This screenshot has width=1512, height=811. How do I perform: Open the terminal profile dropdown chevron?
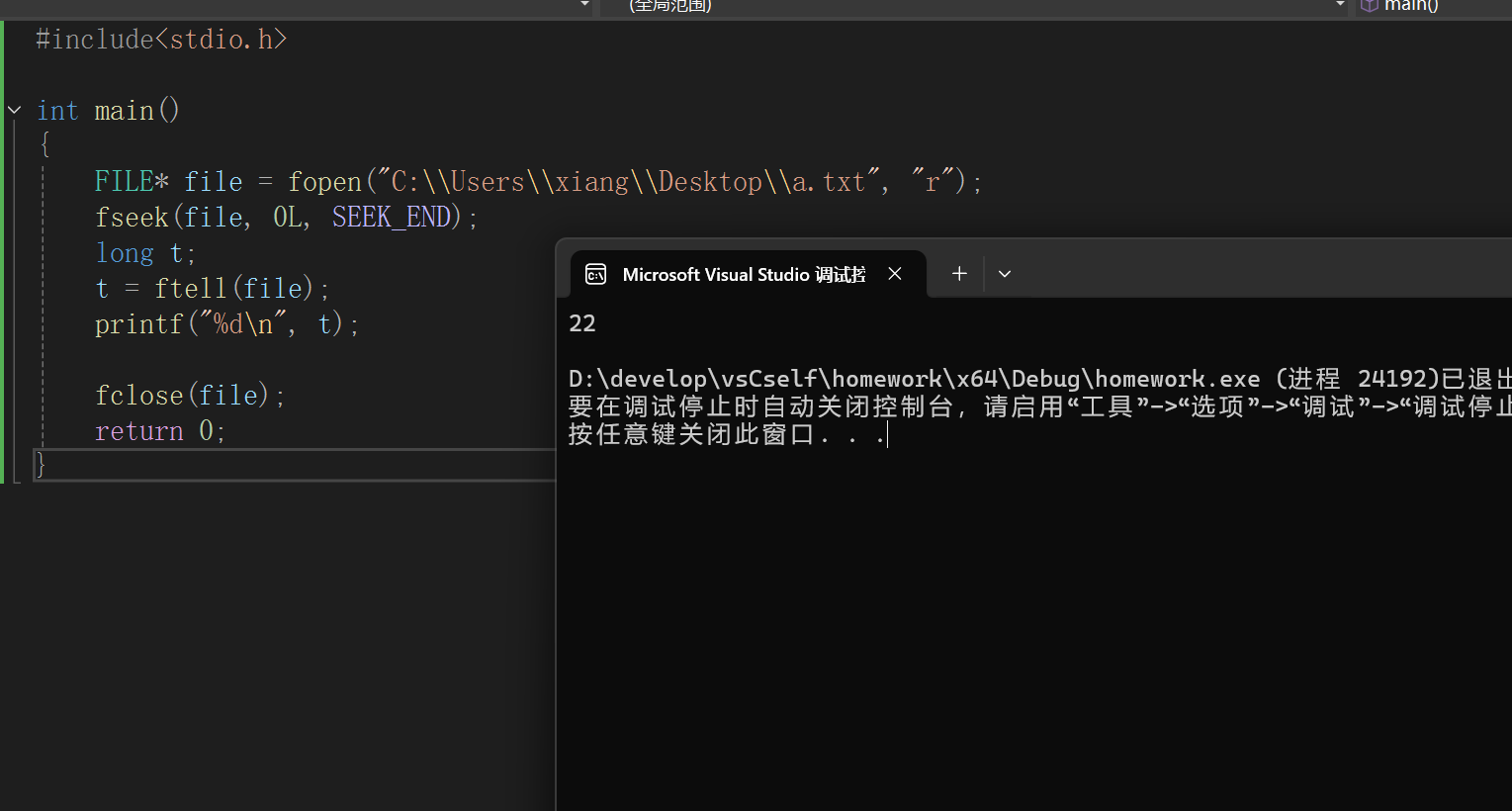[x=1005, y=274]
